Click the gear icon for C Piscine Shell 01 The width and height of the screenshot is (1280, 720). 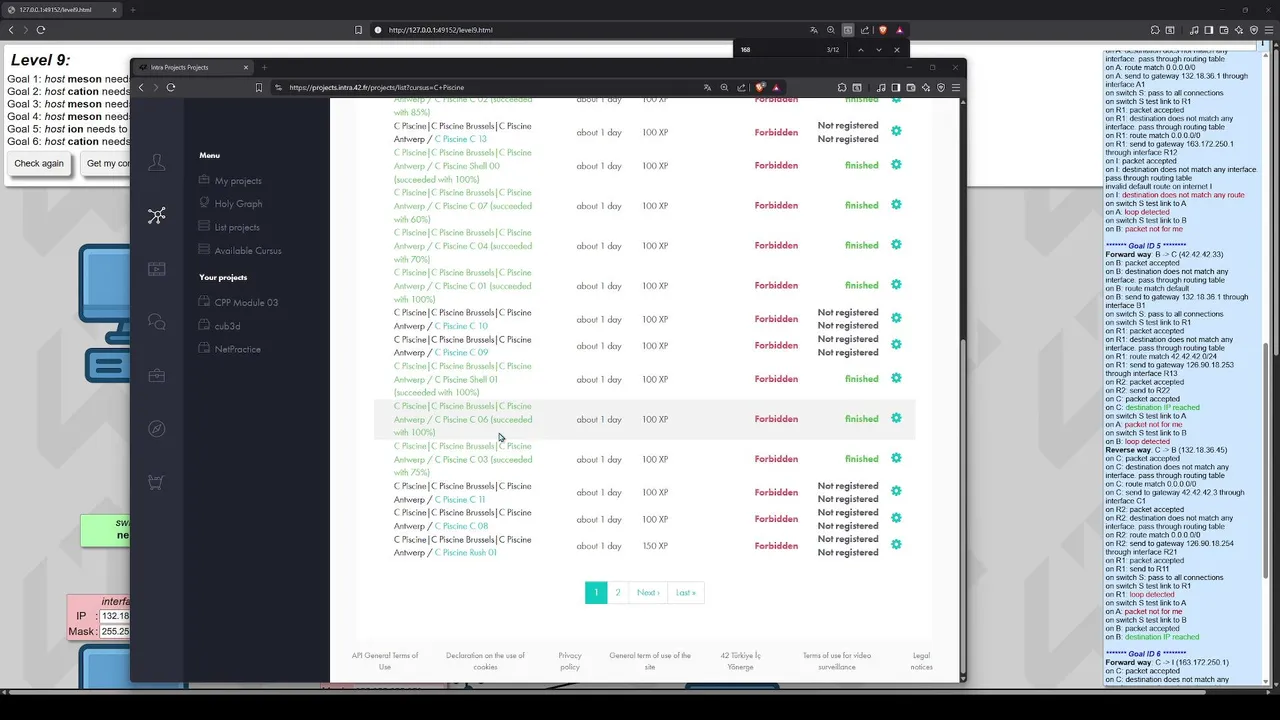(896, 378)
